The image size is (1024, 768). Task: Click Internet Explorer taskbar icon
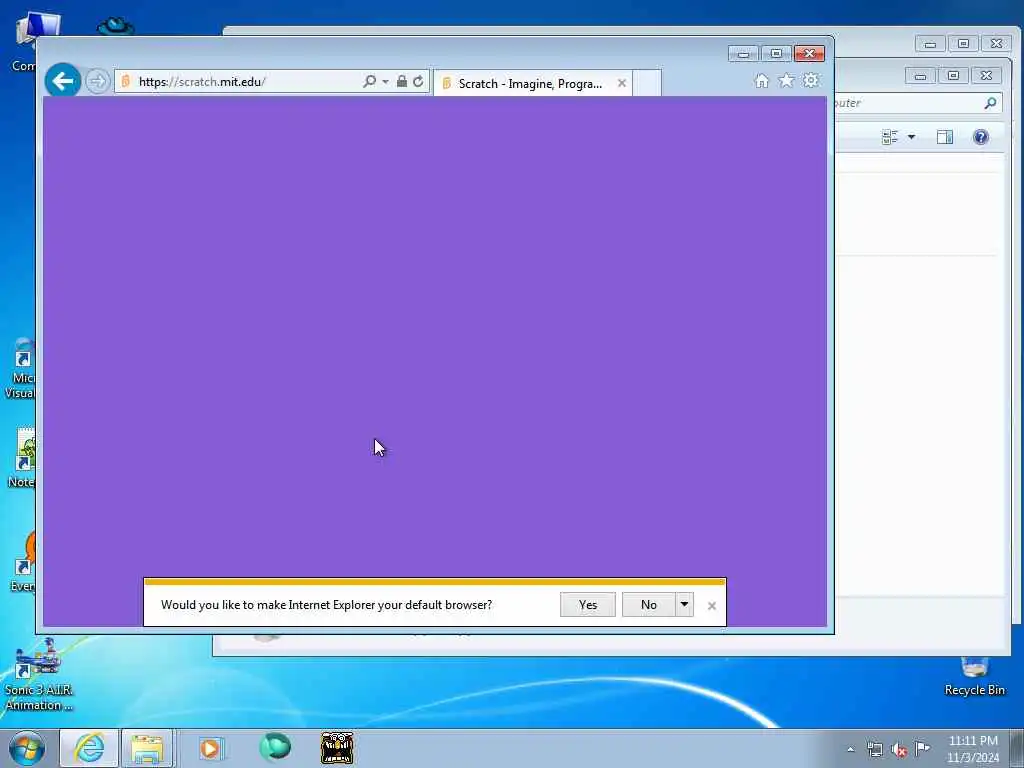click(x=89, y=748)
